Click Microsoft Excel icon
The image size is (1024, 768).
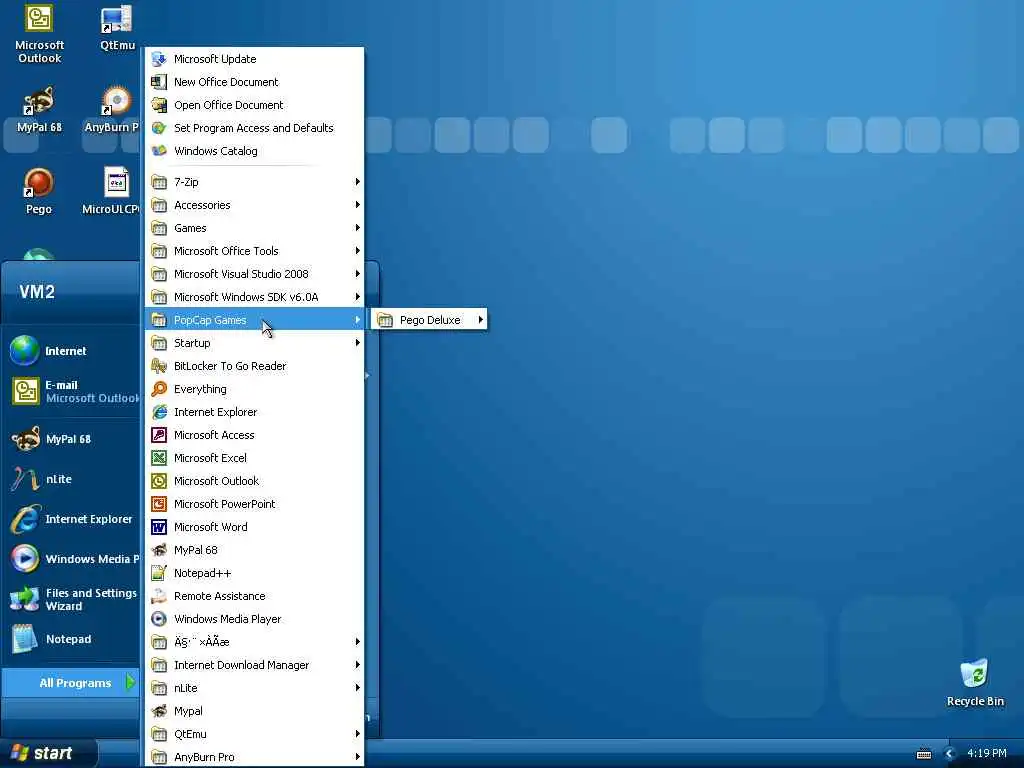pos(159,458)
